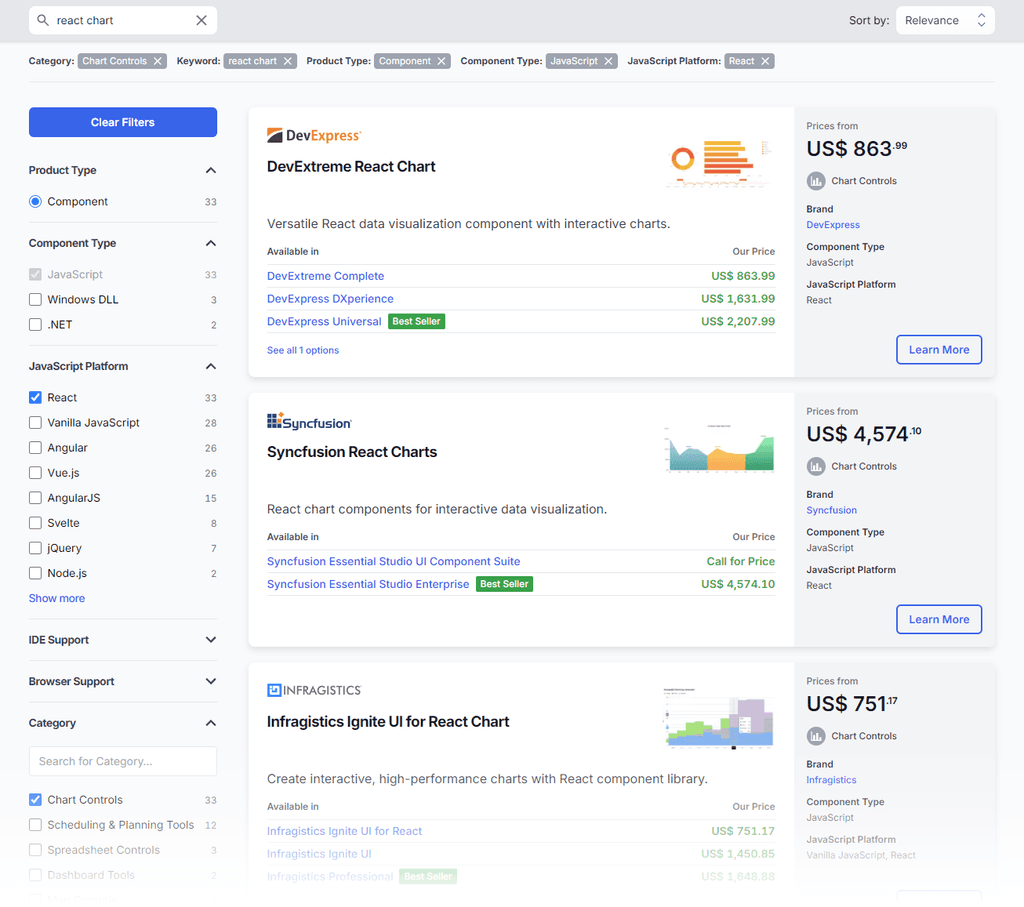Expand the IDE Support filter section

click(210, 640)
